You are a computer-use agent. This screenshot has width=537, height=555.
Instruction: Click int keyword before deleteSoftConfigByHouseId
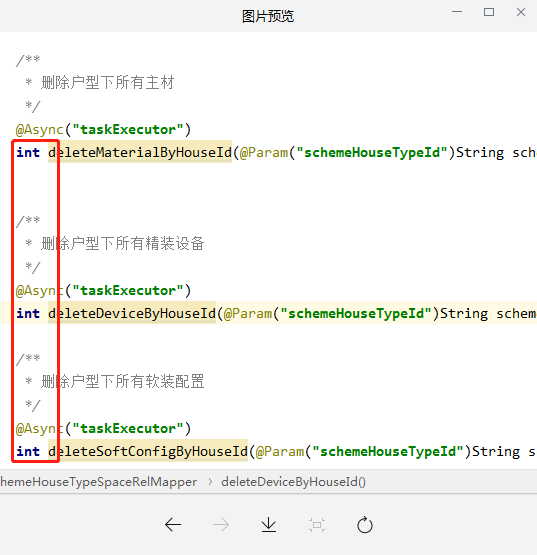tap(28, 451)
